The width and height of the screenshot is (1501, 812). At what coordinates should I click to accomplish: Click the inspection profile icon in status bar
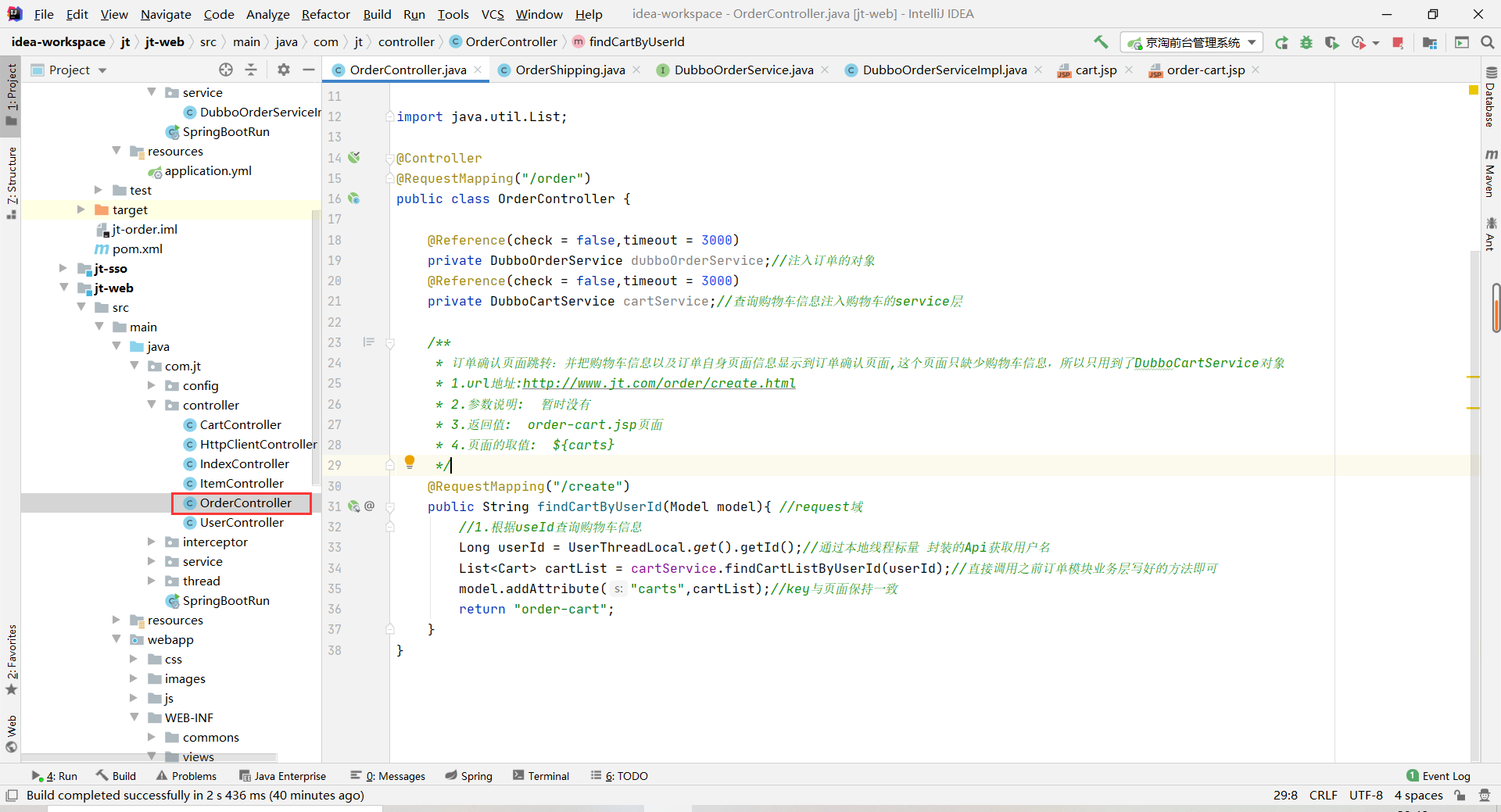1485,796
